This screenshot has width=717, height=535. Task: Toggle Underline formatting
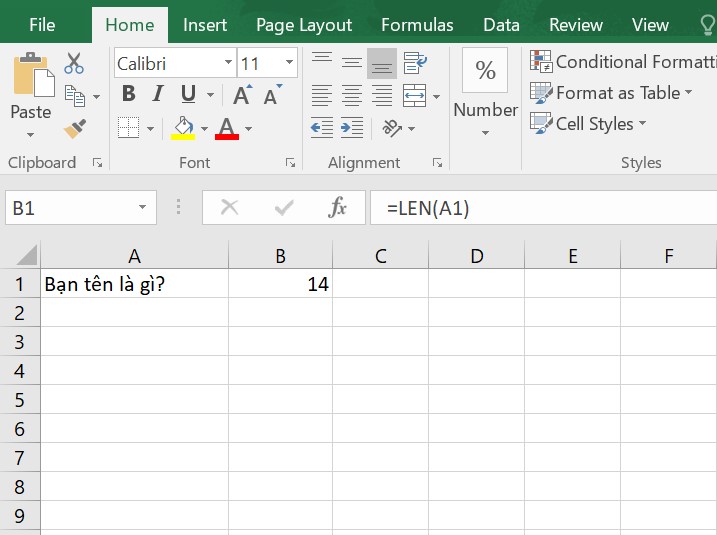pyautogui.click(x=188, y=94)
